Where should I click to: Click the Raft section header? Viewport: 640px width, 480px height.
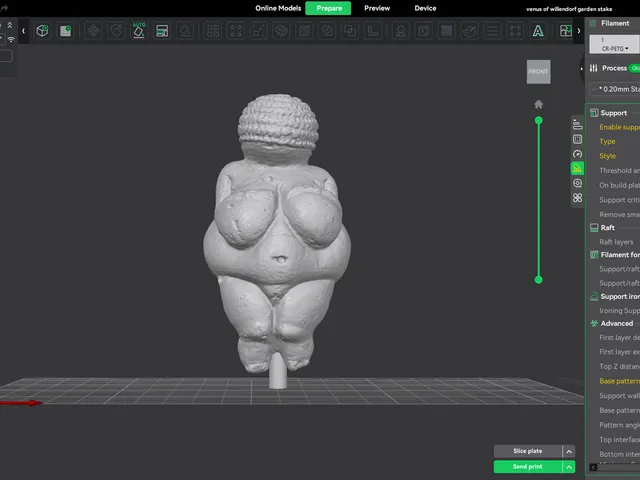pyautogui.click(x=607, y=228)
